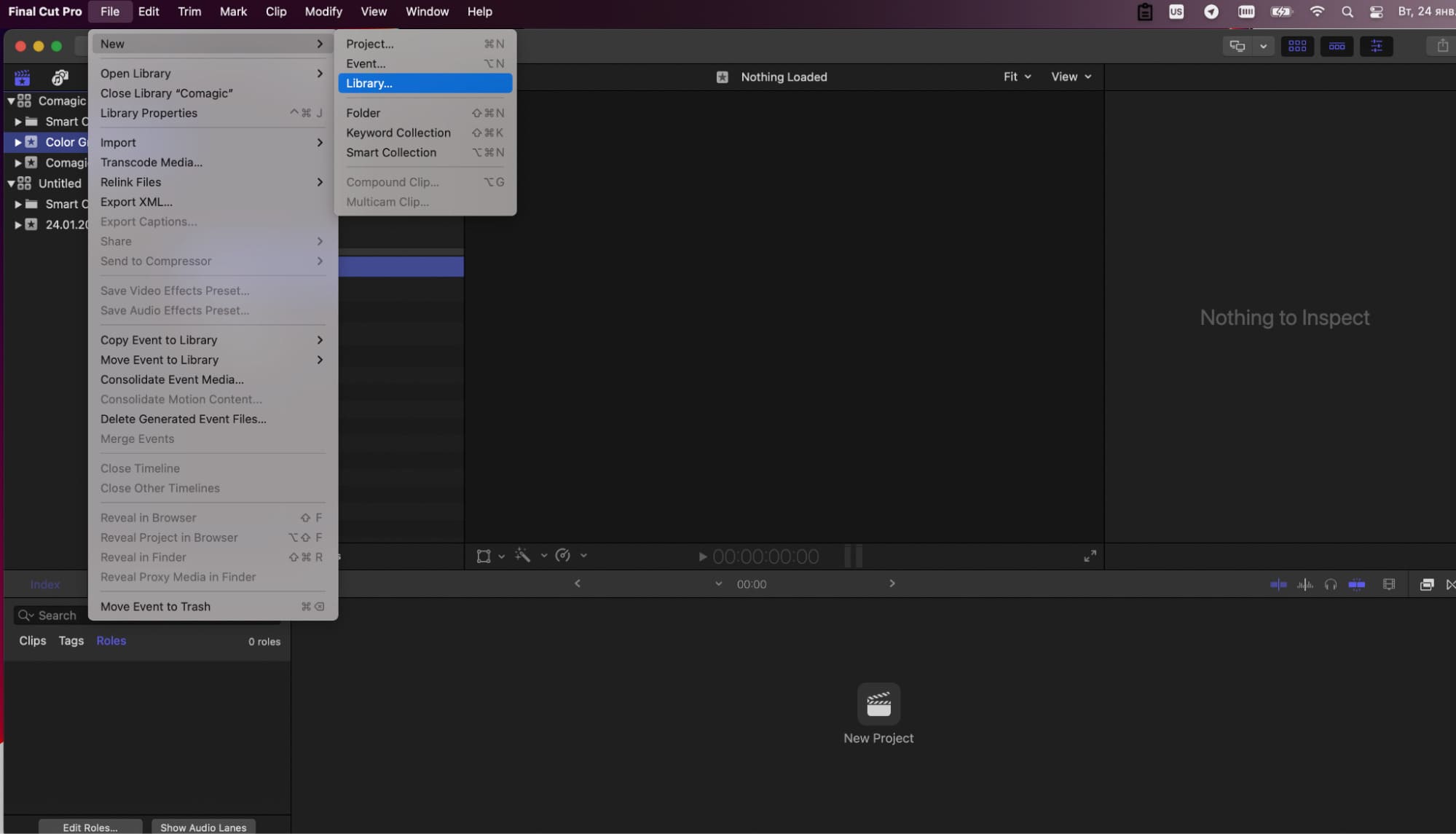Click the retime speedometer icon
1456x834 pixels.
(x=562, y=556)
